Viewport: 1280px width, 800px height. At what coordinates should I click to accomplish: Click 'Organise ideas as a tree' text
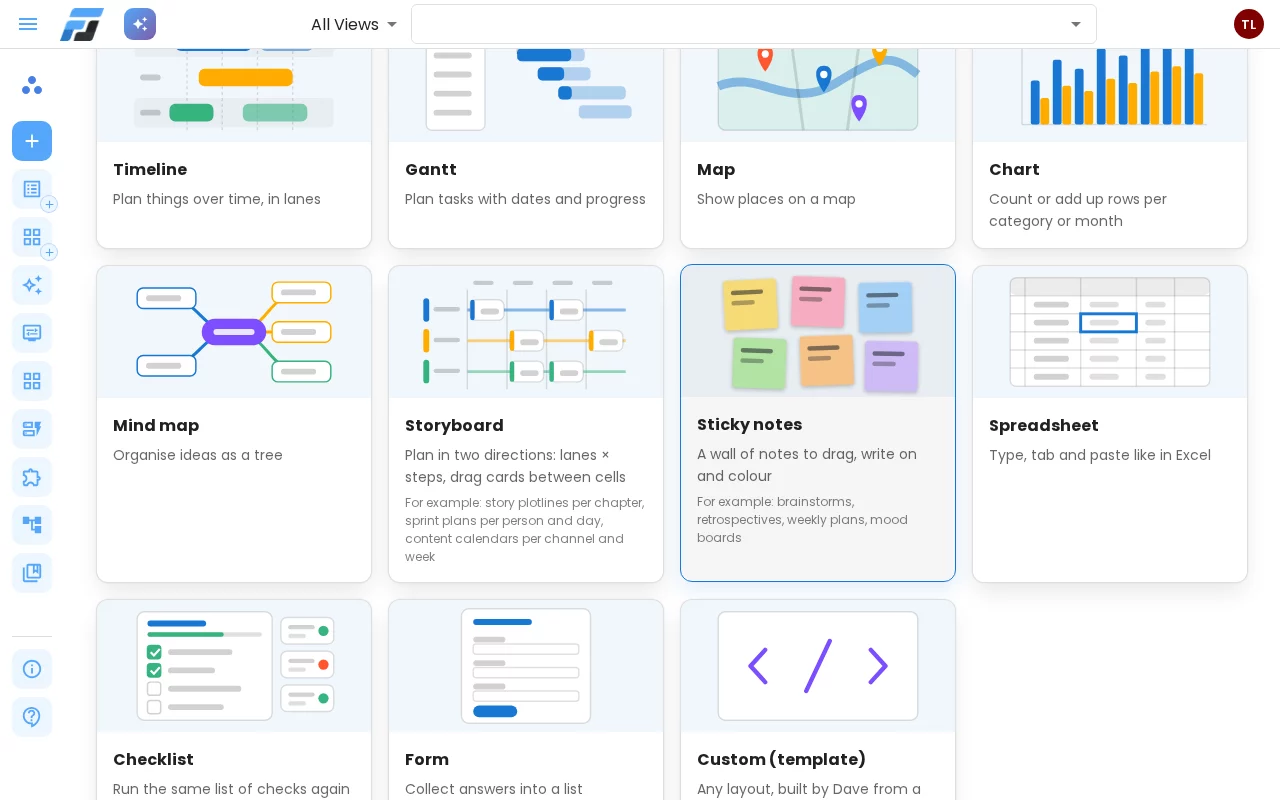click(x=198, y=455)
